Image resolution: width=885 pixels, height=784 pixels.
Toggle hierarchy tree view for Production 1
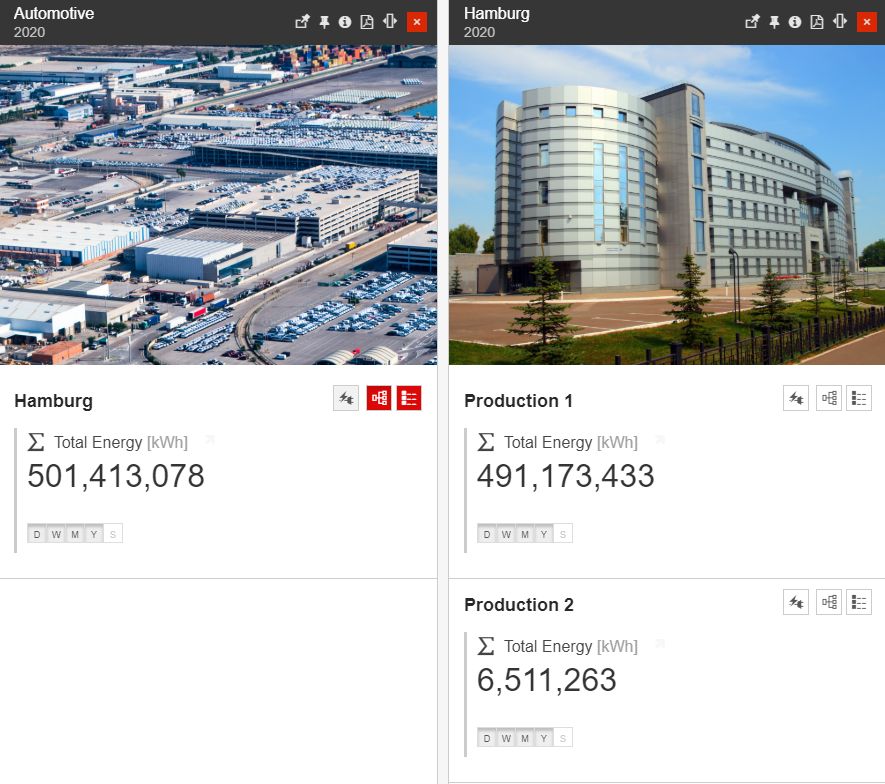pos(829,398)
